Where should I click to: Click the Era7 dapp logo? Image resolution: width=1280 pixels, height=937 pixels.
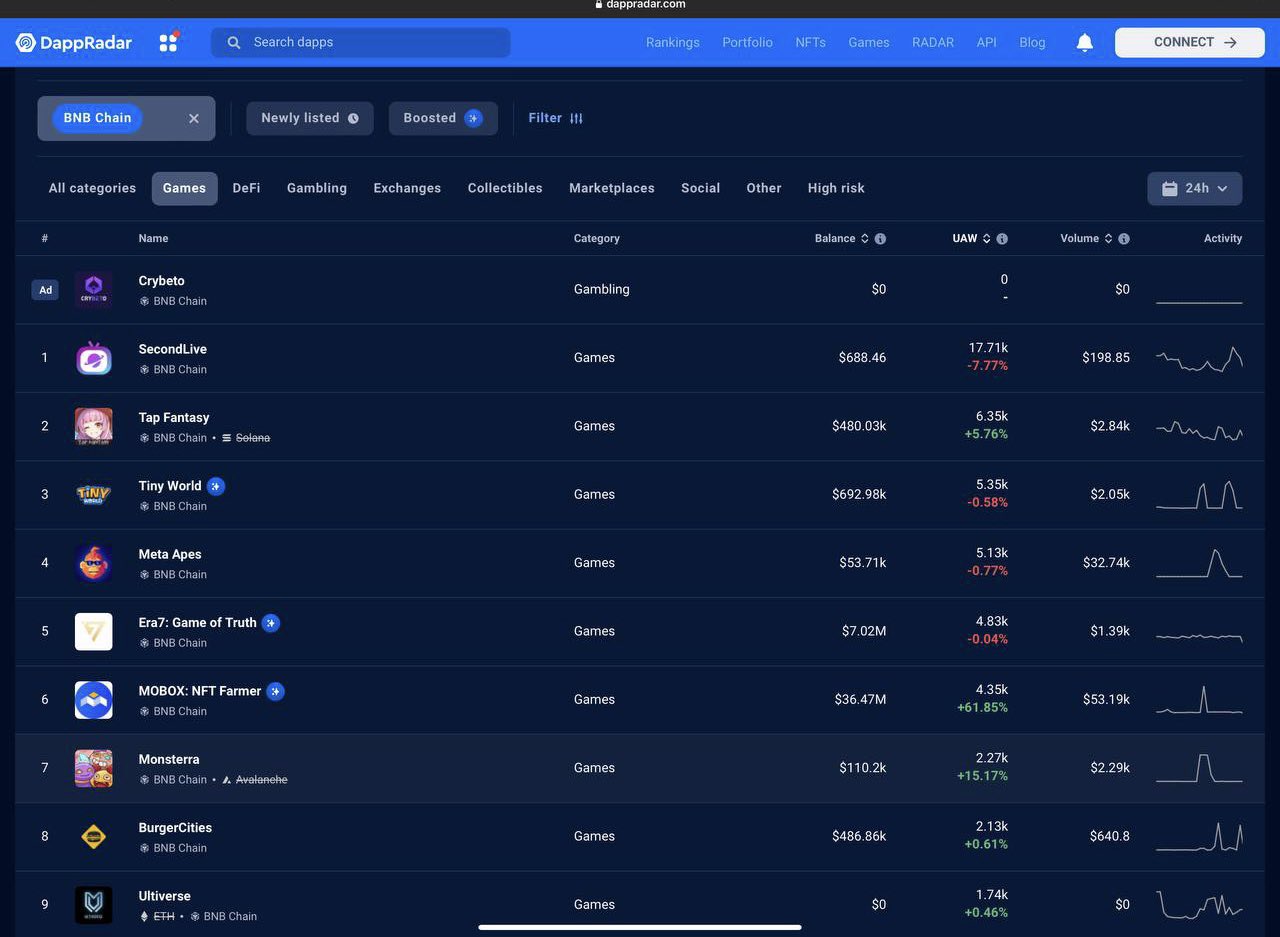[x=93, y=631]
